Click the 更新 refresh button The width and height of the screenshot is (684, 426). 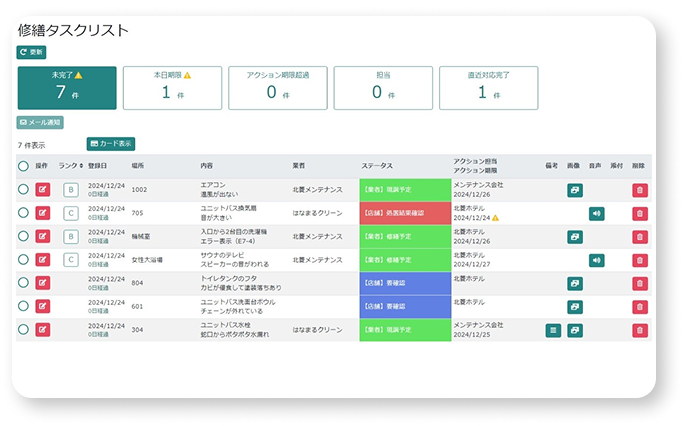(x=31, y=52)
